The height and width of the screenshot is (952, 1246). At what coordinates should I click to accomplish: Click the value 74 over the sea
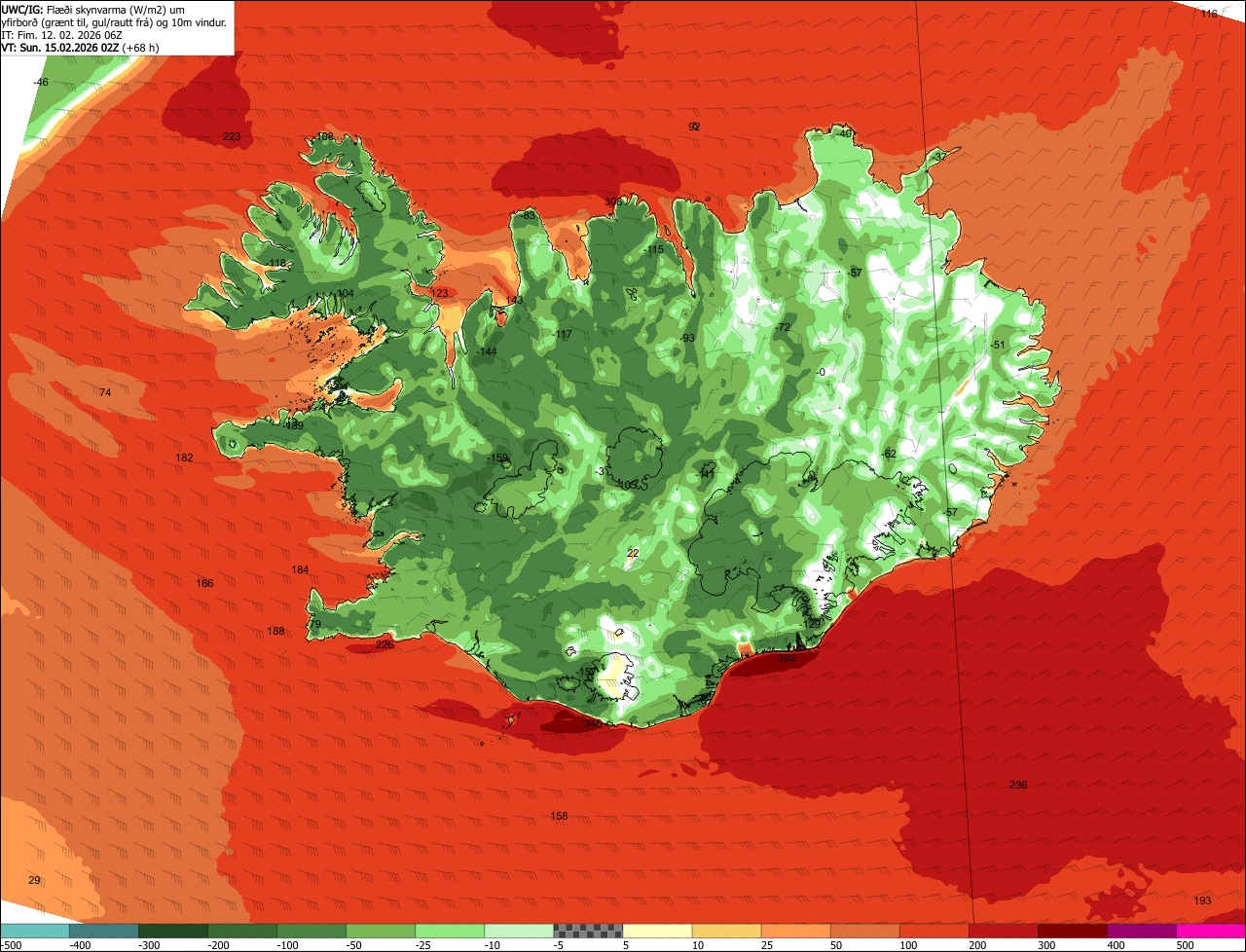point(106,392)
